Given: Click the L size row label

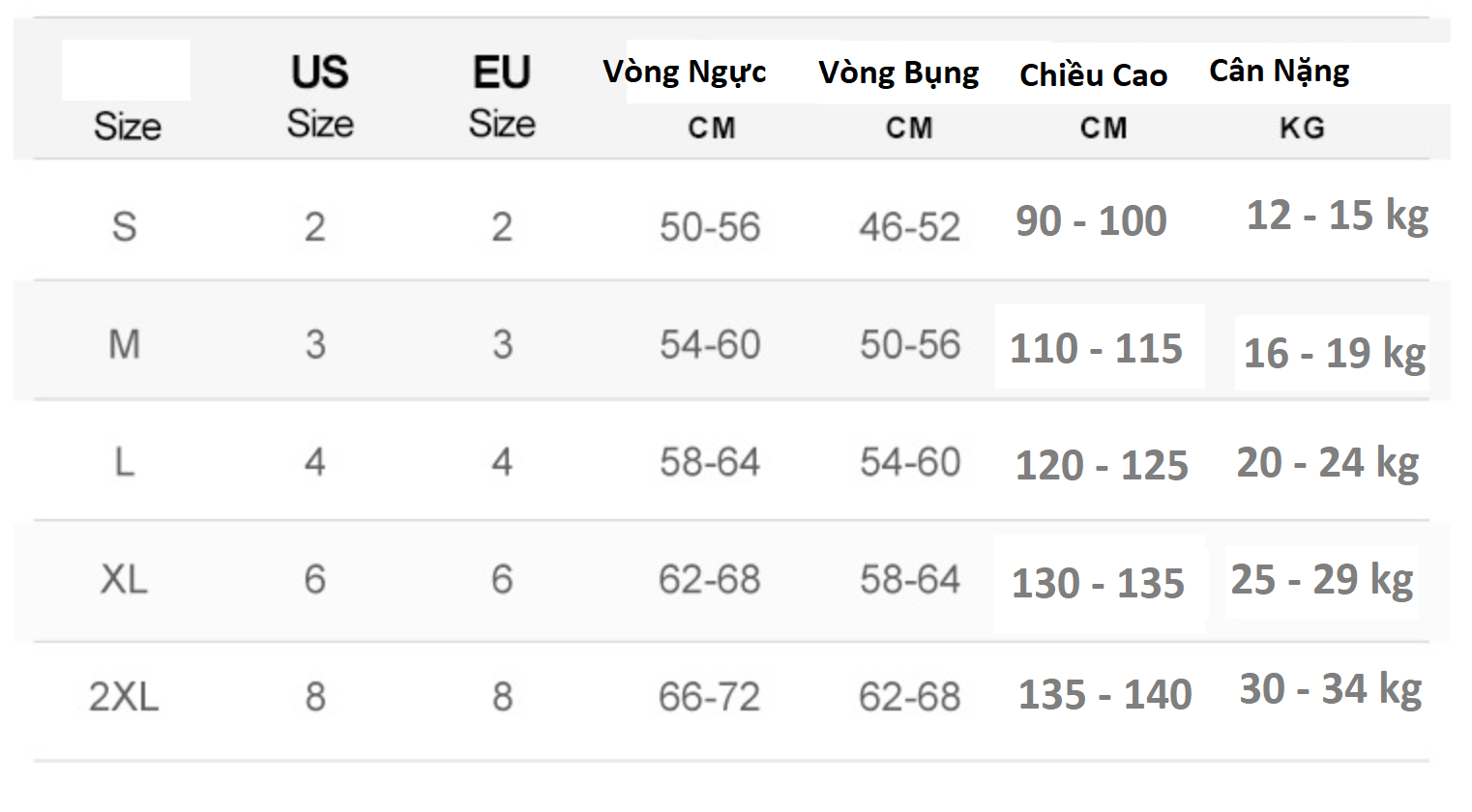Looking at the screenshot, I should (x=125, y=462).
